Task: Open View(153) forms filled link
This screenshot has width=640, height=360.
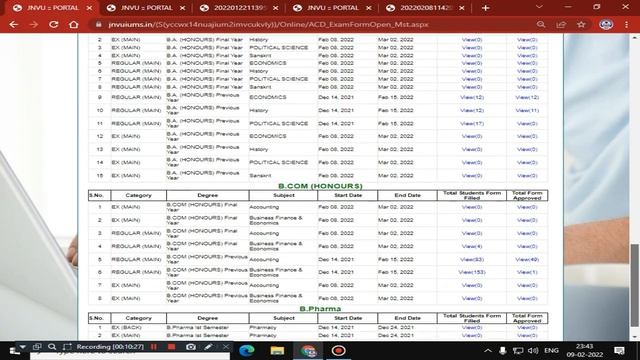Action: point(472,272)
